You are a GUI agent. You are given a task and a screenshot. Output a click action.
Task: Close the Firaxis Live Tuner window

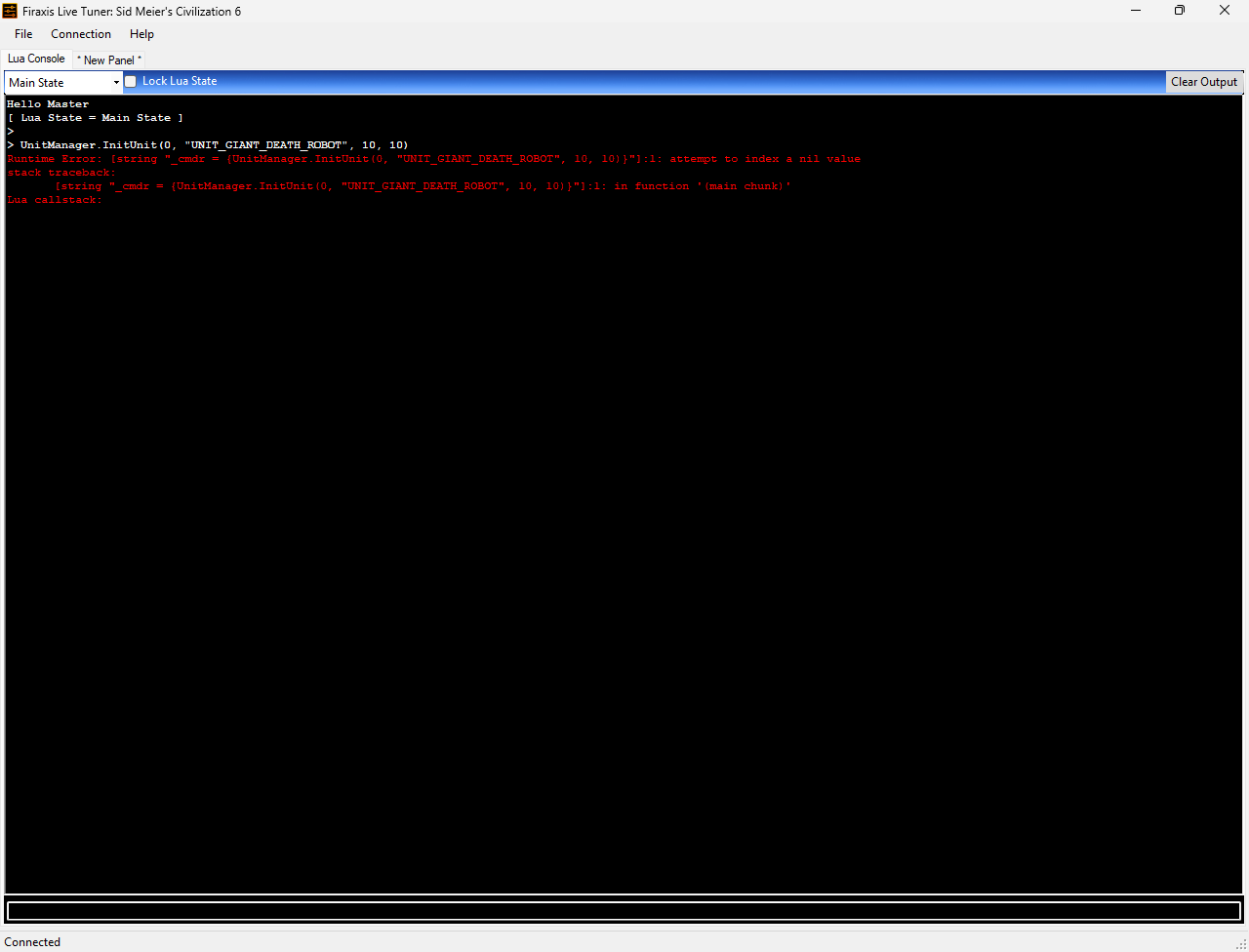pyautogui.click(x=1225, y=11)
